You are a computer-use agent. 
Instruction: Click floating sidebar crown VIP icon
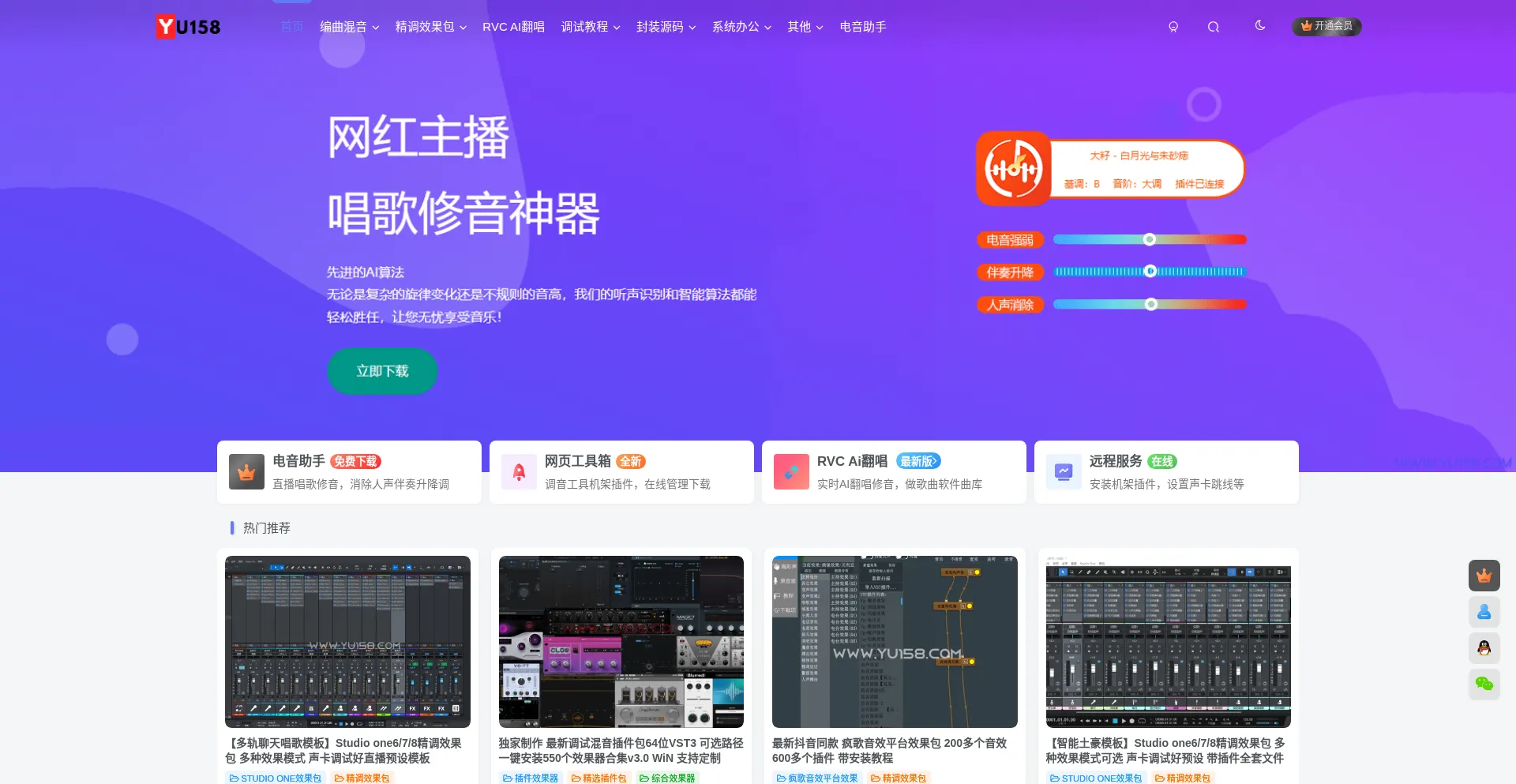1484,576
